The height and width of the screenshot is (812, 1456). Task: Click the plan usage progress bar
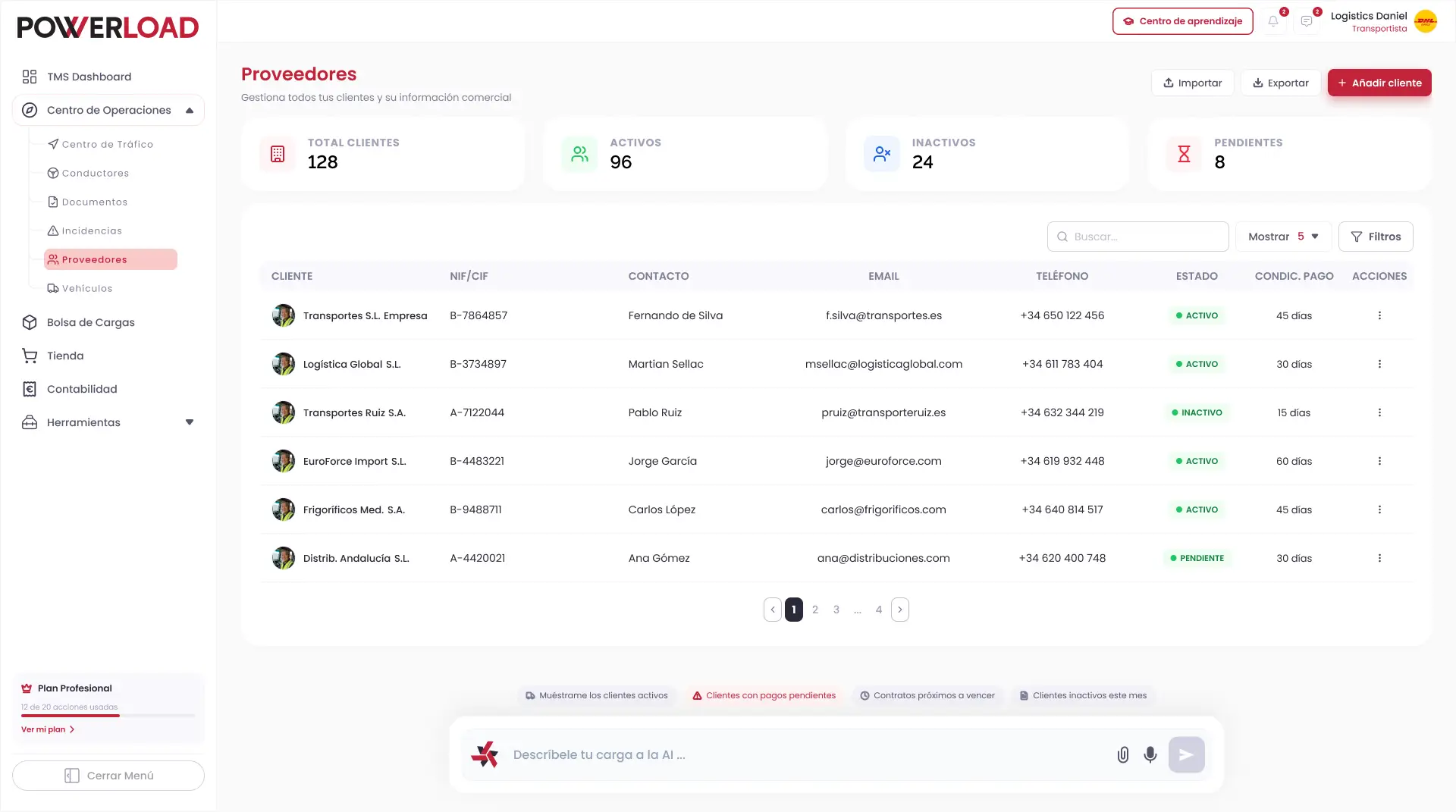[x=108, y=716]
